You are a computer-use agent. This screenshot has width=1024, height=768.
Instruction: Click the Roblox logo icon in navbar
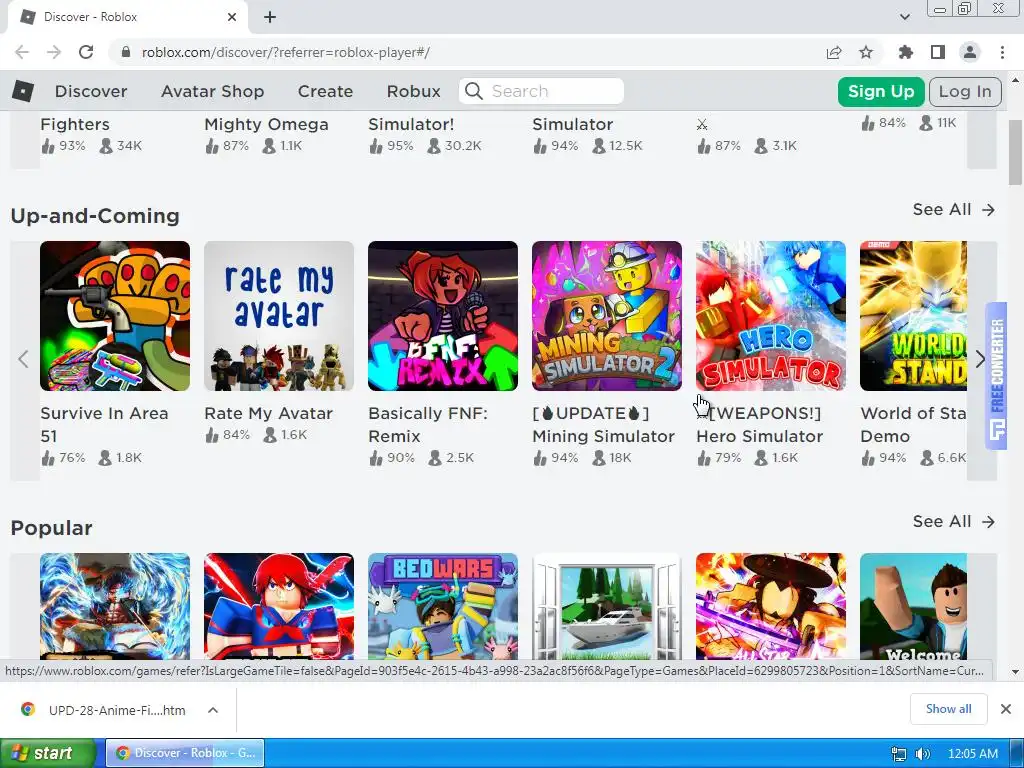pyautogui.click(x=23, y=91)
